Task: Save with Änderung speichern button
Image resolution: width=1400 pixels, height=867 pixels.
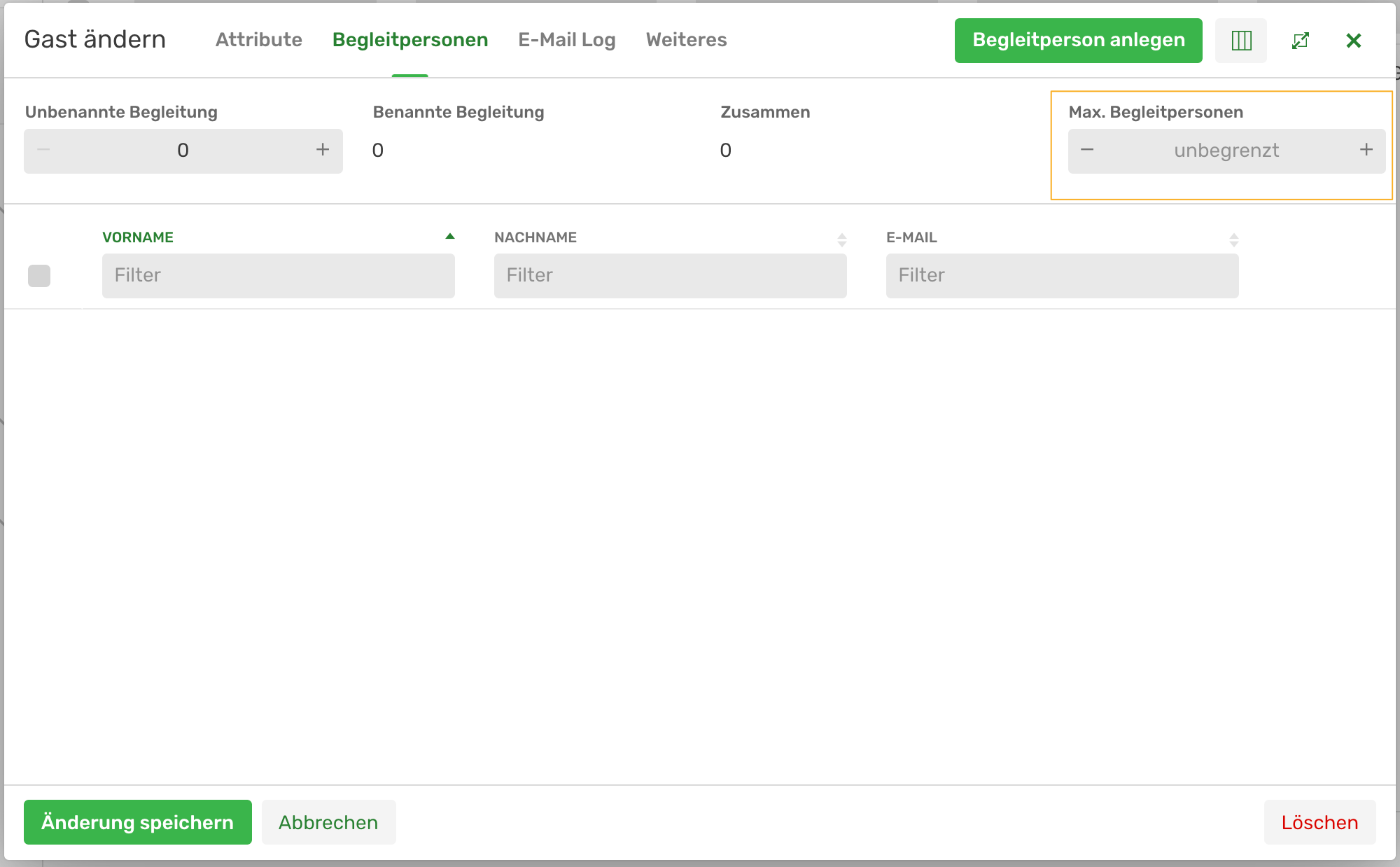Action: click(138, 822)
